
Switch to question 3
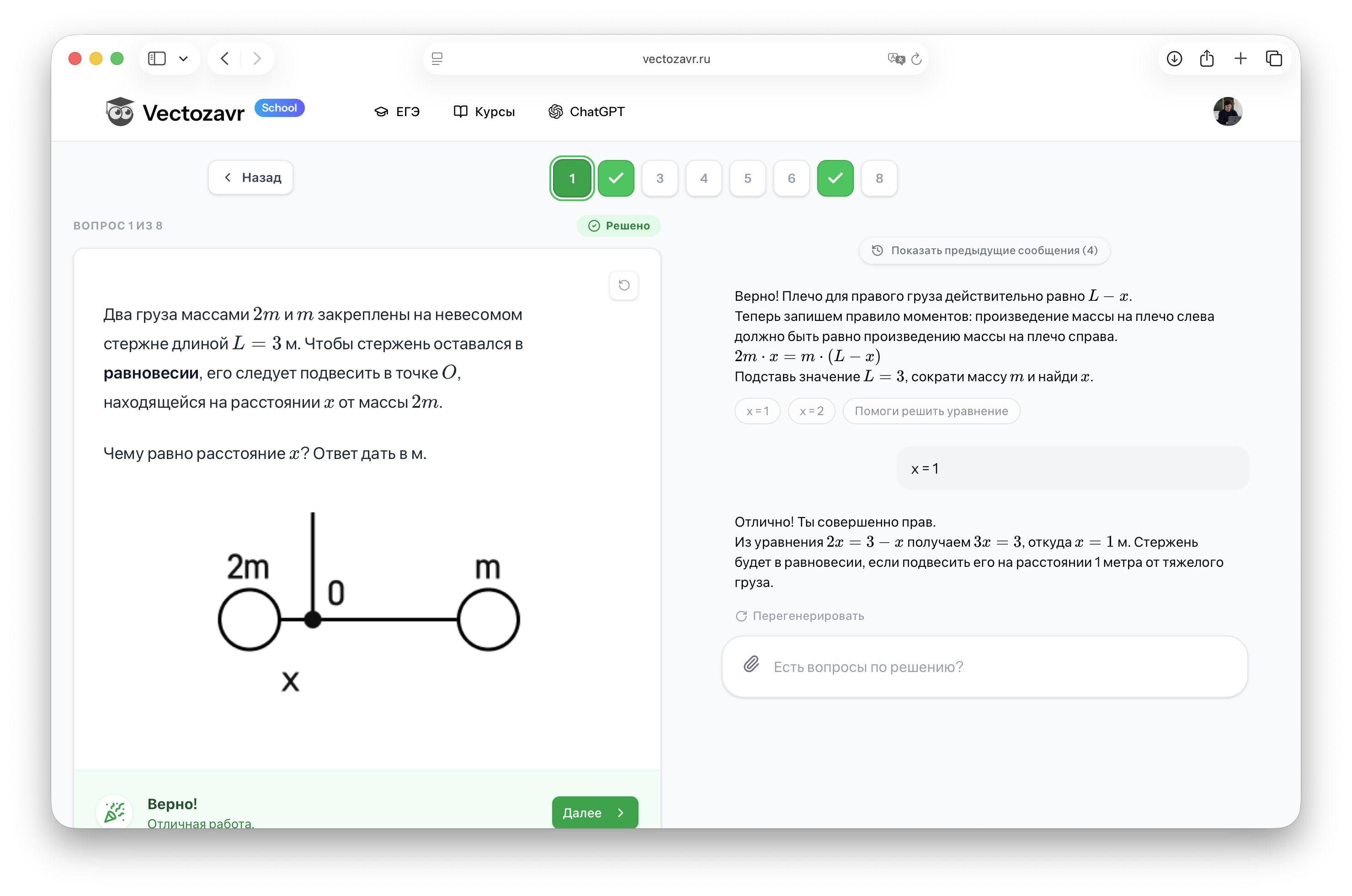click(660, 178)
